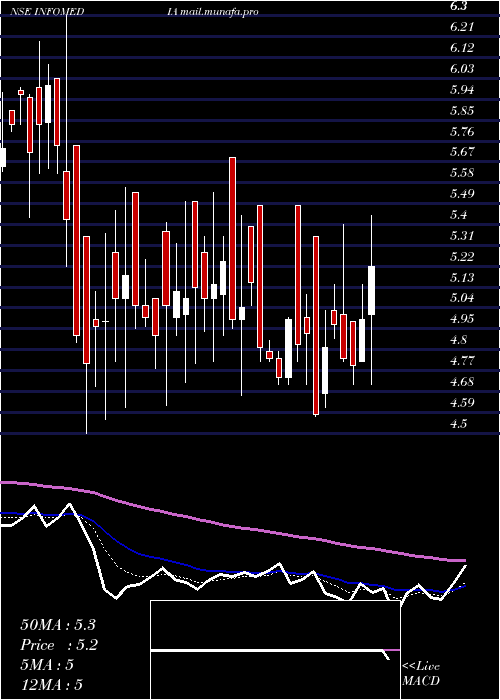
Task: Click the 5MA : 5 legend text
Action: tap(47, 665)
